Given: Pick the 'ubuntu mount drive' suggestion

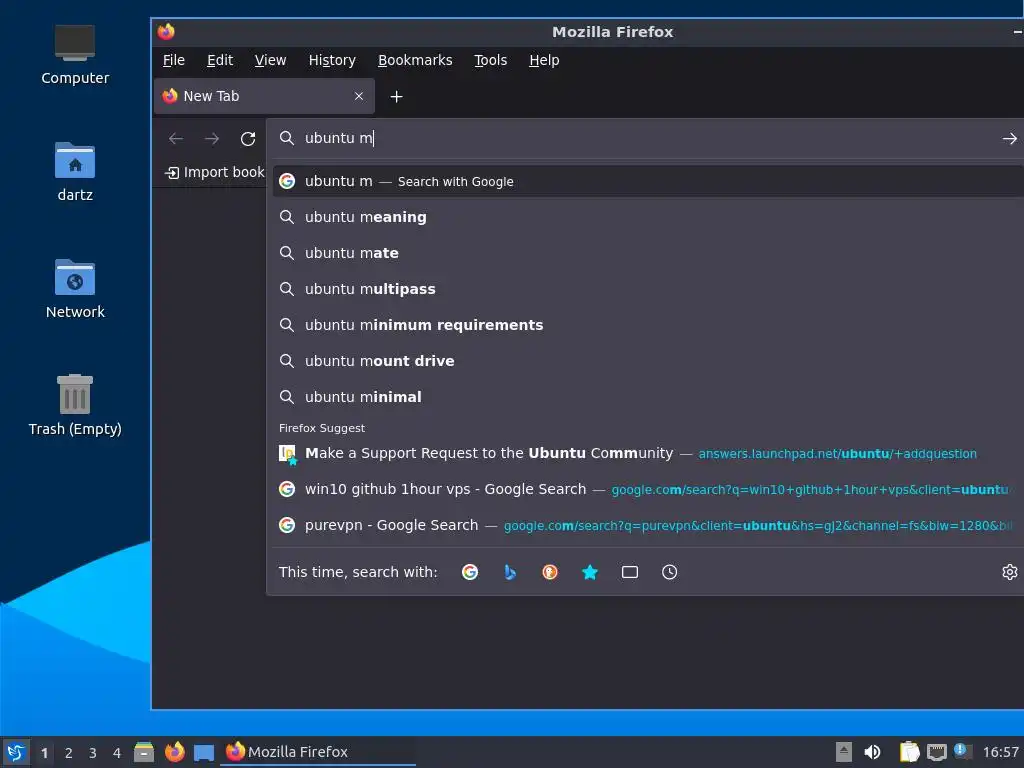Looking at the screenshot, I should [x=648, y=361].
